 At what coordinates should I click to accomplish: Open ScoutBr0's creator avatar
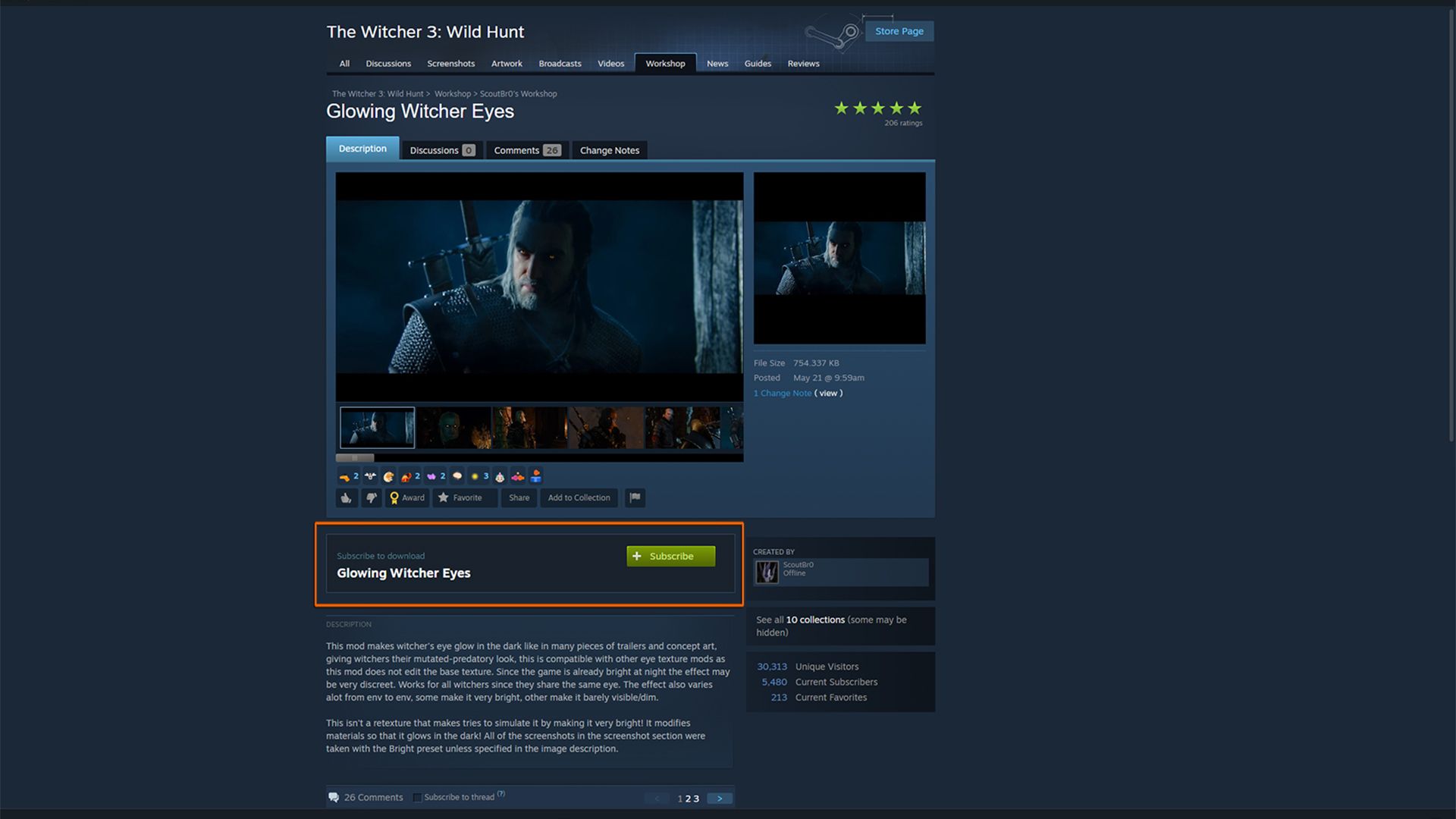[x=767, y=572]
